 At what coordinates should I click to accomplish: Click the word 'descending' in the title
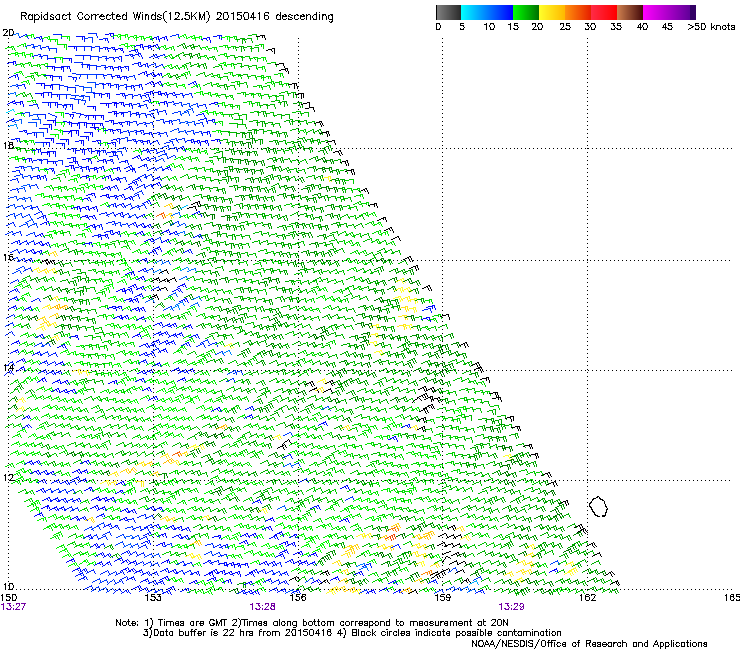pos(304,17)
